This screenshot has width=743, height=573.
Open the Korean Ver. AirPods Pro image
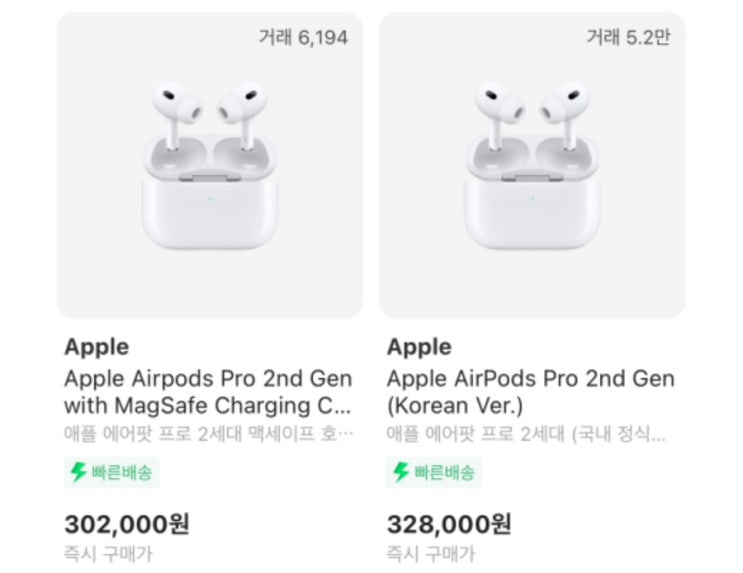532,165
